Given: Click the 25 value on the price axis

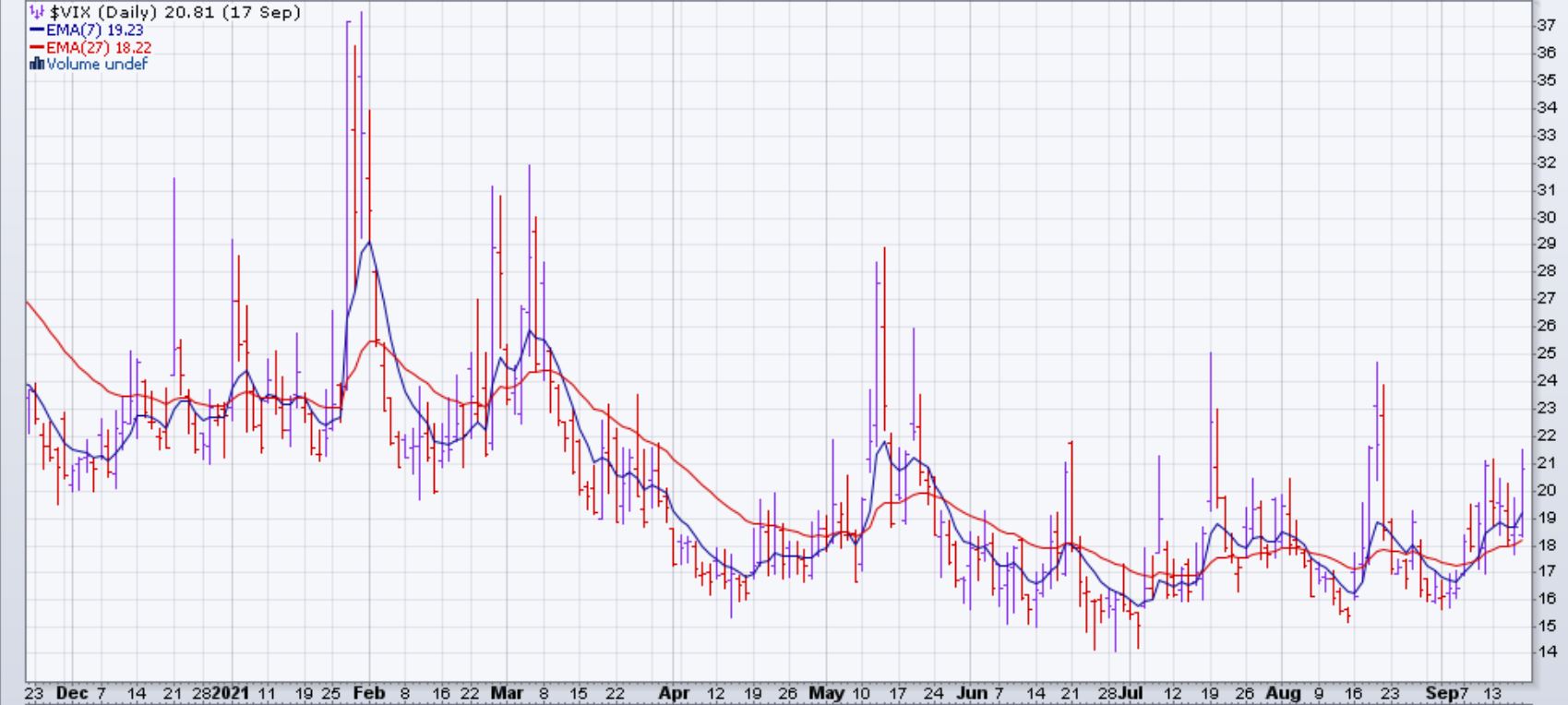Looking at the screenshot, I should pyautogui.click(x=1546, y=353).
